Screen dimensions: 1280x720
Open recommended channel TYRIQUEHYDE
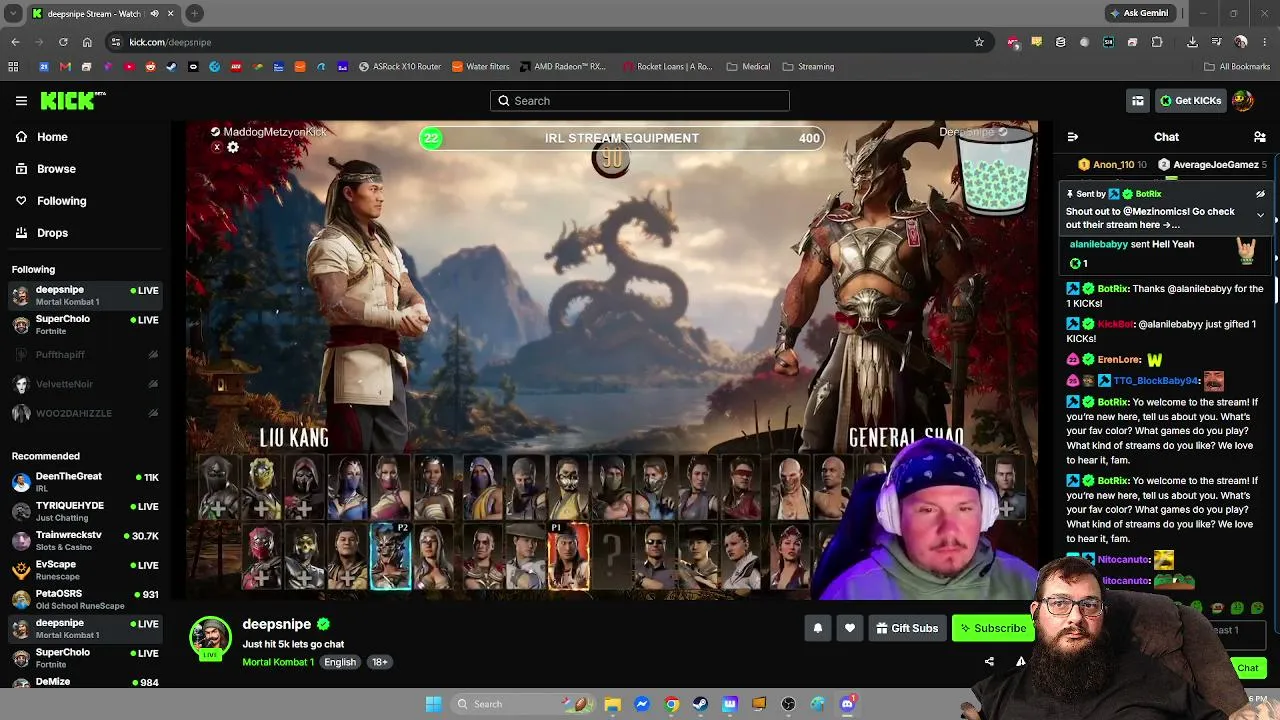85,511
